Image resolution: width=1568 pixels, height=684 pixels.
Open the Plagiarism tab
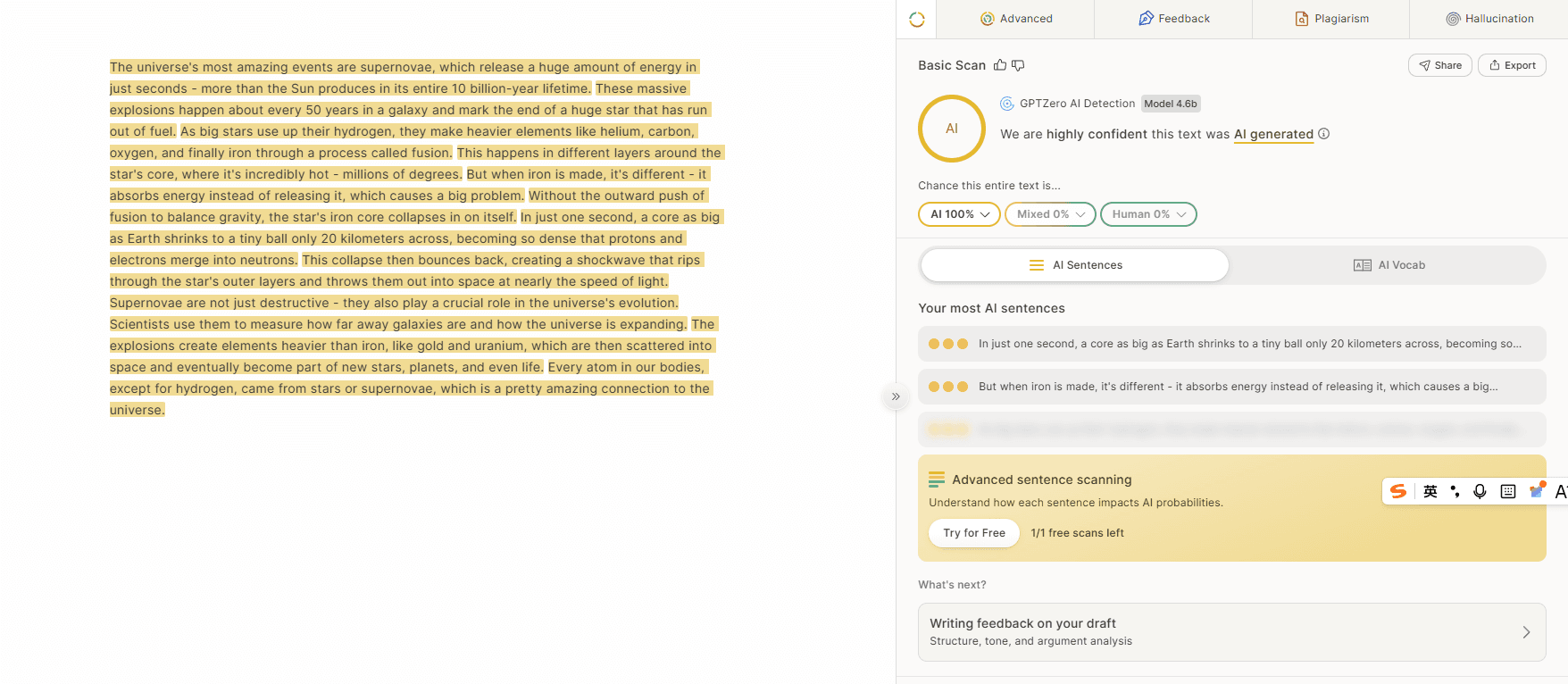(1331, 19)
